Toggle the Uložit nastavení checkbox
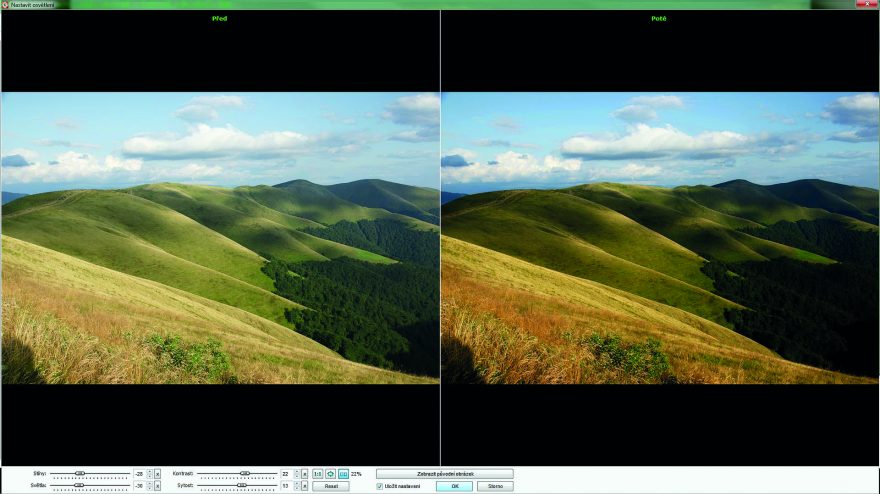This screenshot has width=880, height=494. point(379,486)
